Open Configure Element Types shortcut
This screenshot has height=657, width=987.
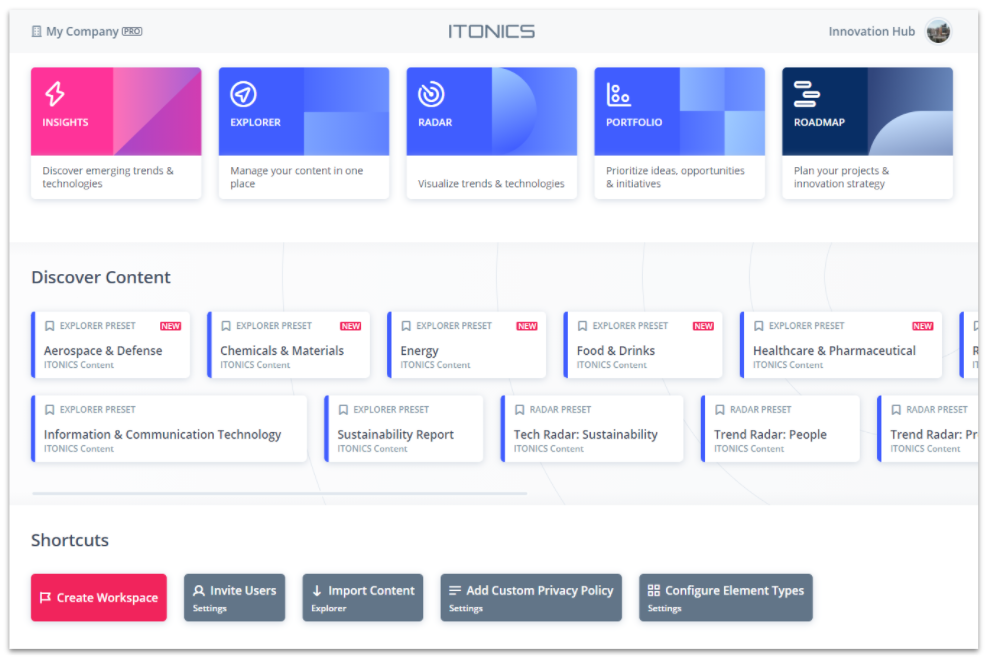click(726, 597)
